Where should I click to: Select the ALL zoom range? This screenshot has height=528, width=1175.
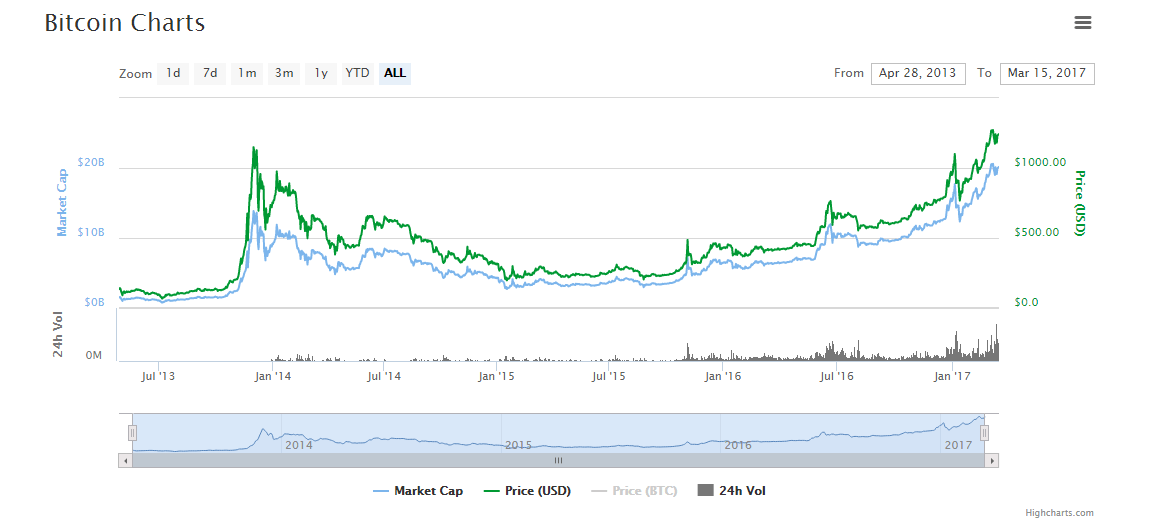click(395, 73)
